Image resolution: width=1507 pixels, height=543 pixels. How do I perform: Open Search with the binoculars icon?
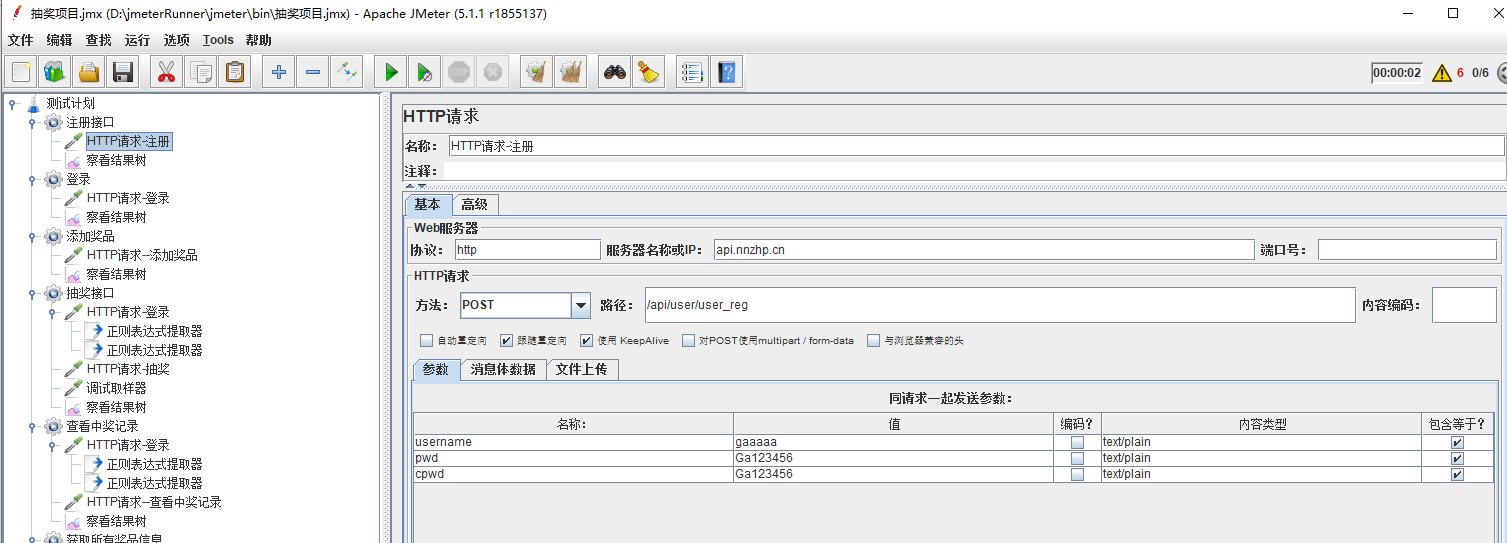point(615,72)
